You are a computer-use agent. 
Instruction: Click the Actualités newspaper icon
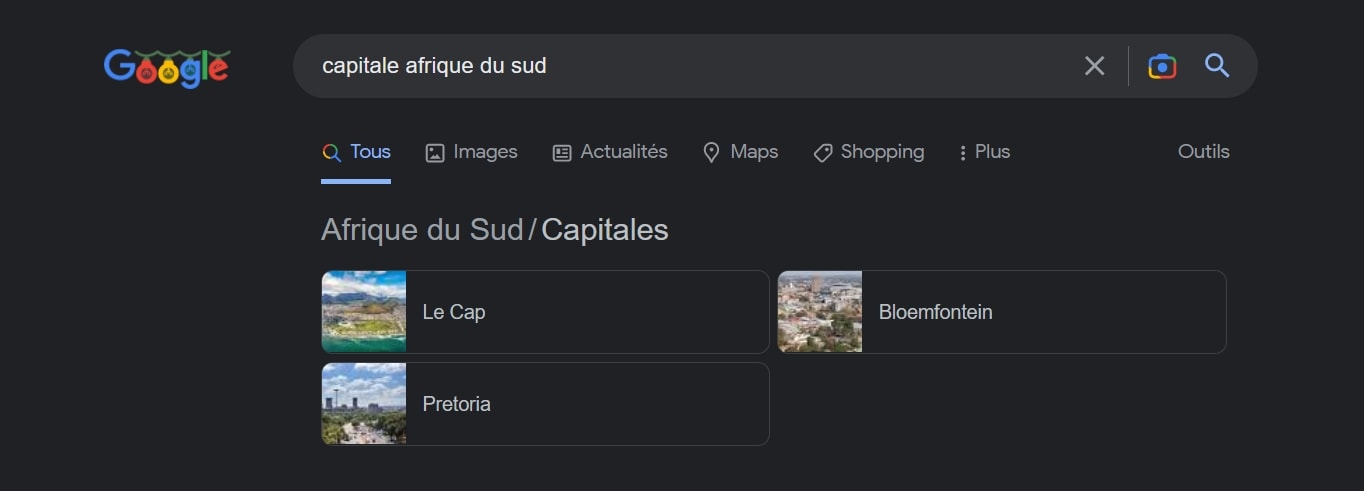click(x=562, y=153)
